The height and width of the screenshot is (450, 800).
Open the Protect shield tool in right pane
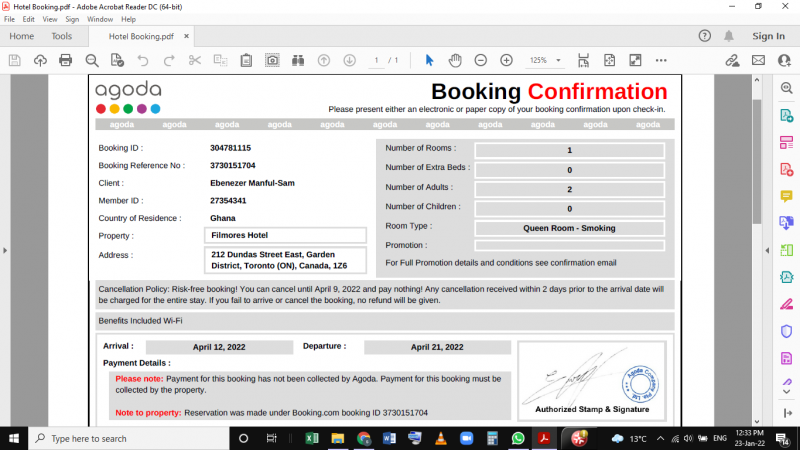(786, 331)
